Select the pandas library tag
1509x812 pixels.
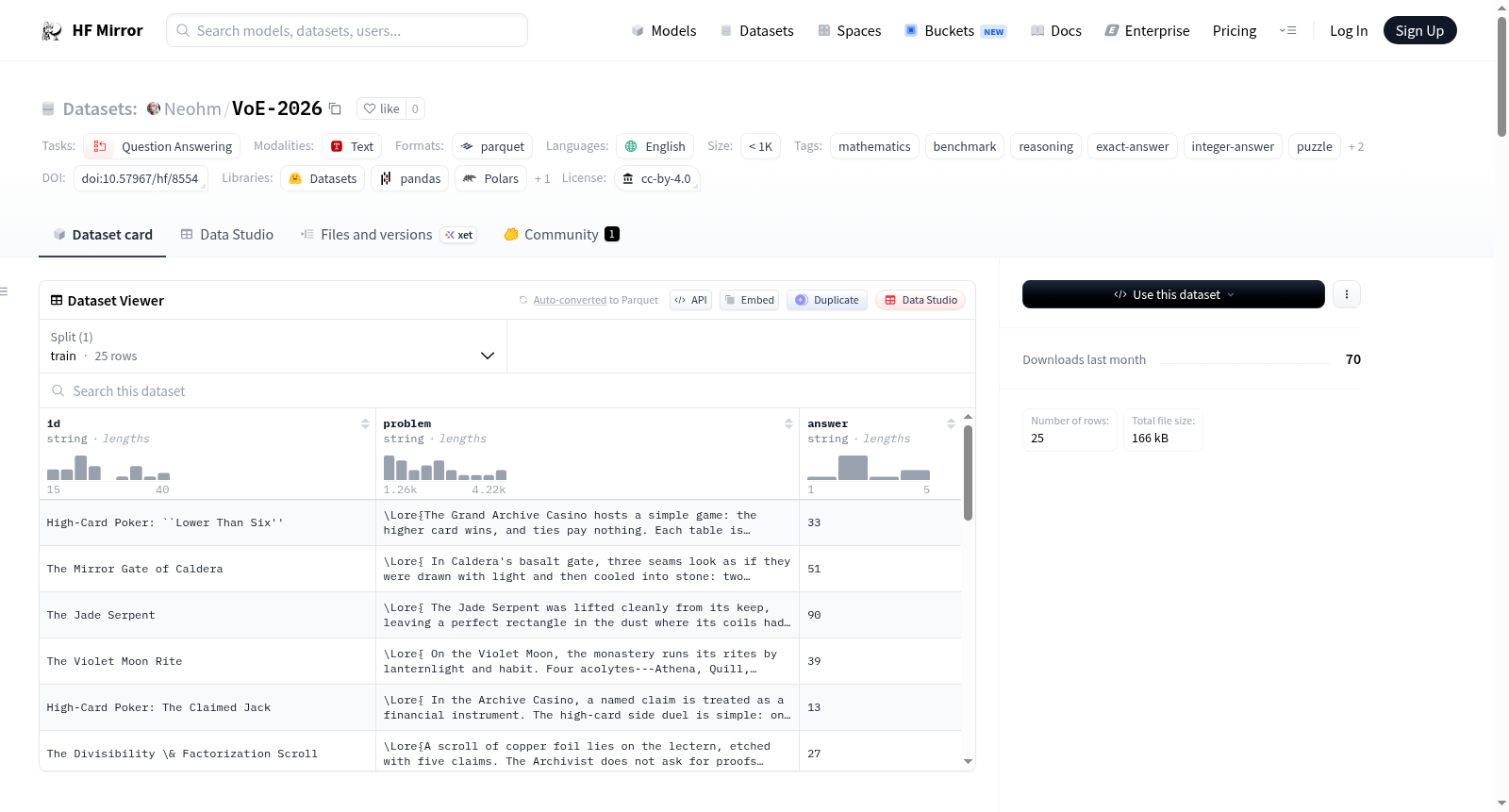(x=409, y=178)
